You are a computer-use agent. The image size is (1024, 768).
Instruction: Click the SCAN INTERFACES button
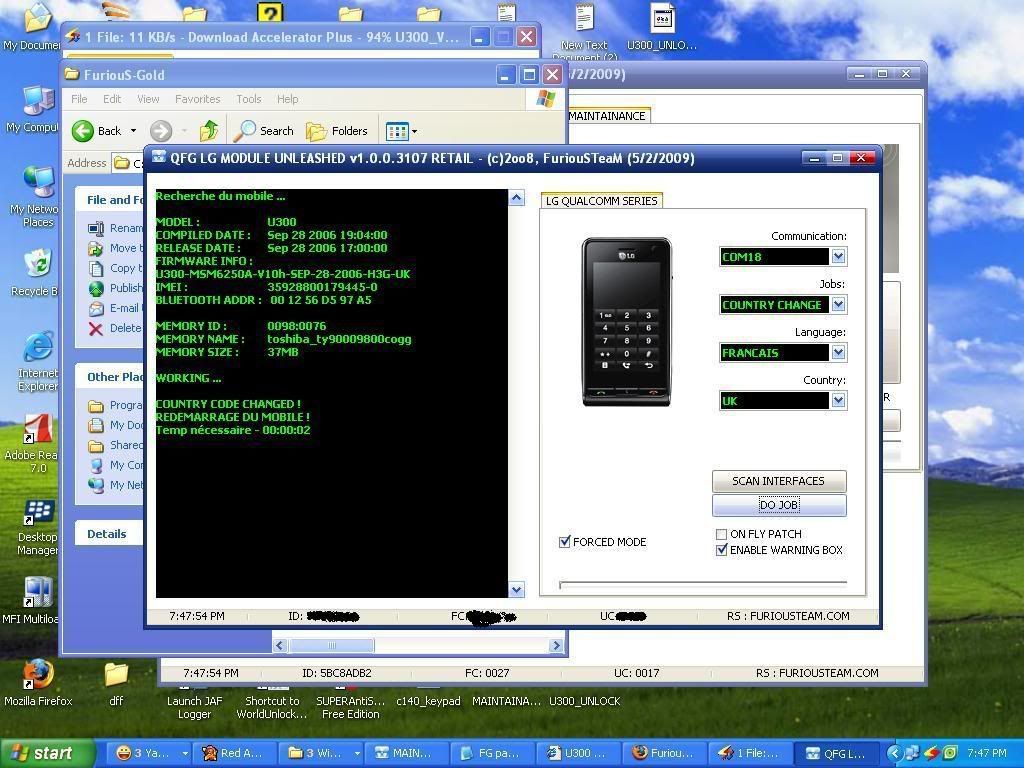[778, 481]
